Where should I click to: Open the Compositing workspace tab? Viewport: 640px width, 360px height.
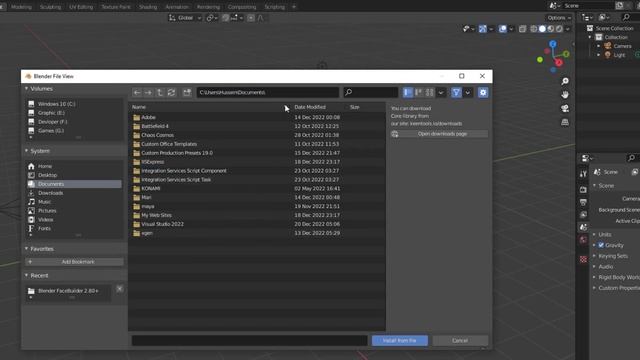tap(242, 7)
